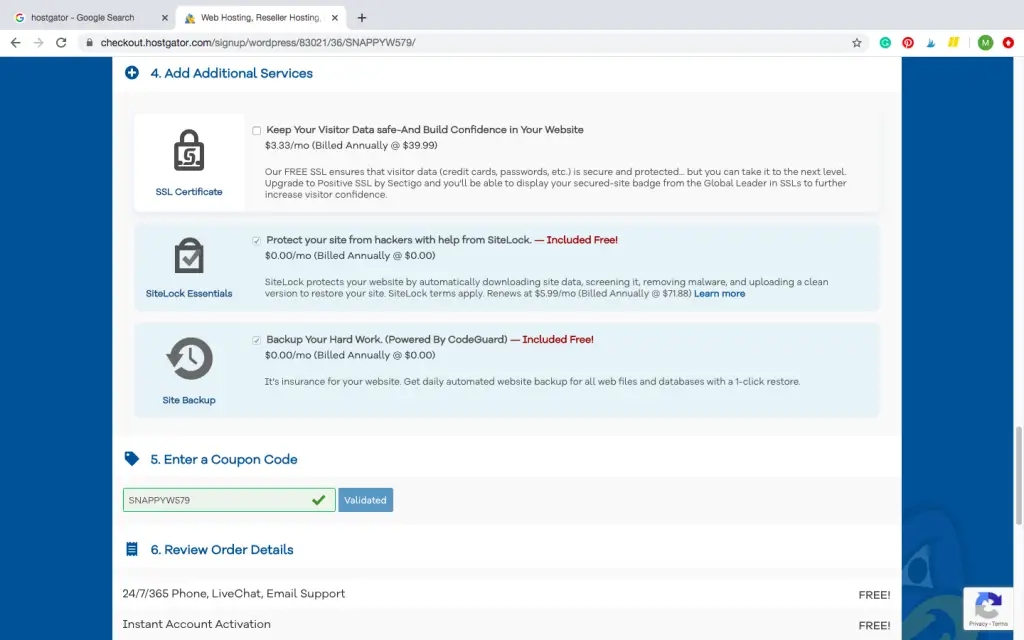
Task: Close the Web Hosting tab
Action: (334, 18)
